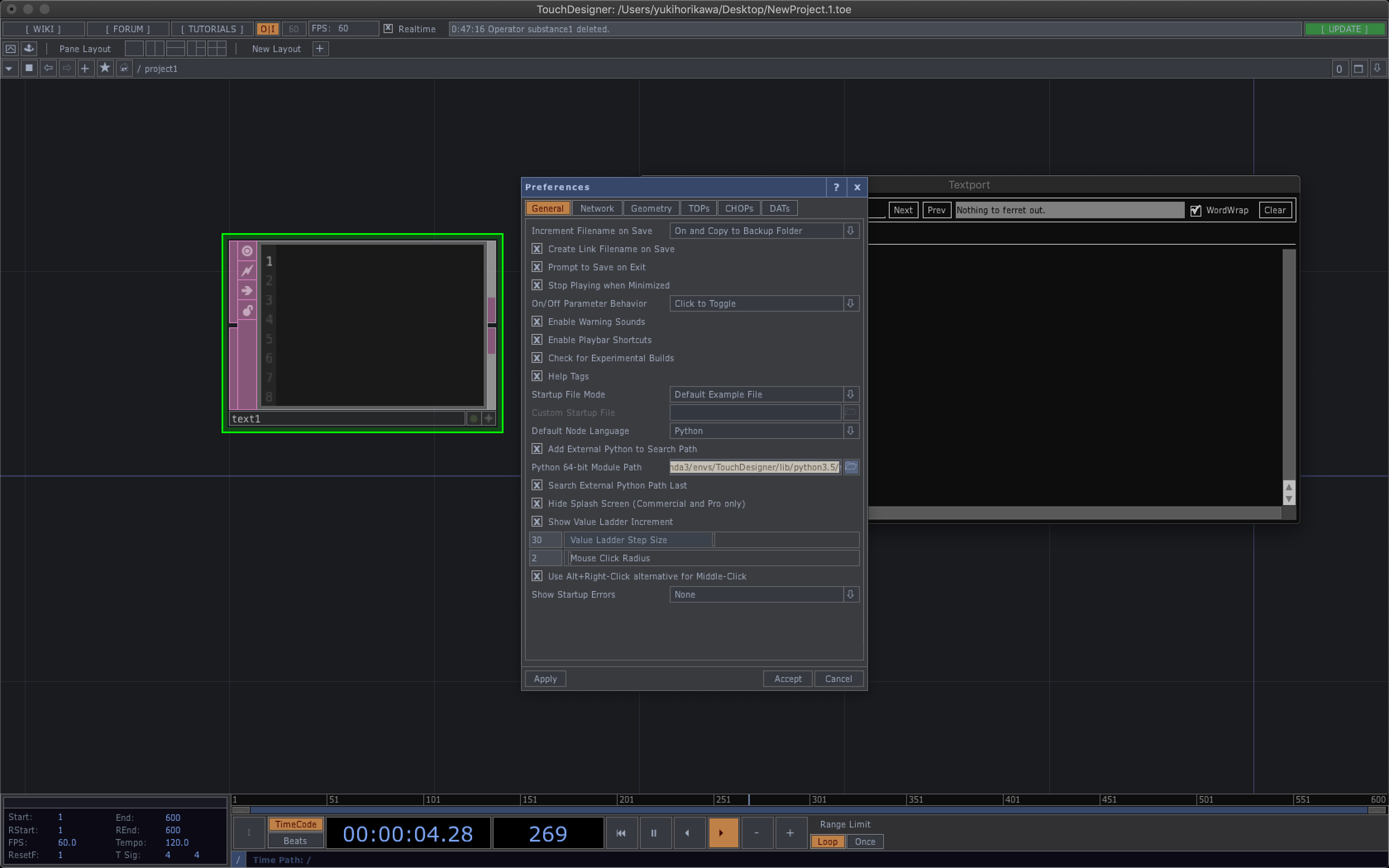Open the Network preferences tab

pos(597,208)
